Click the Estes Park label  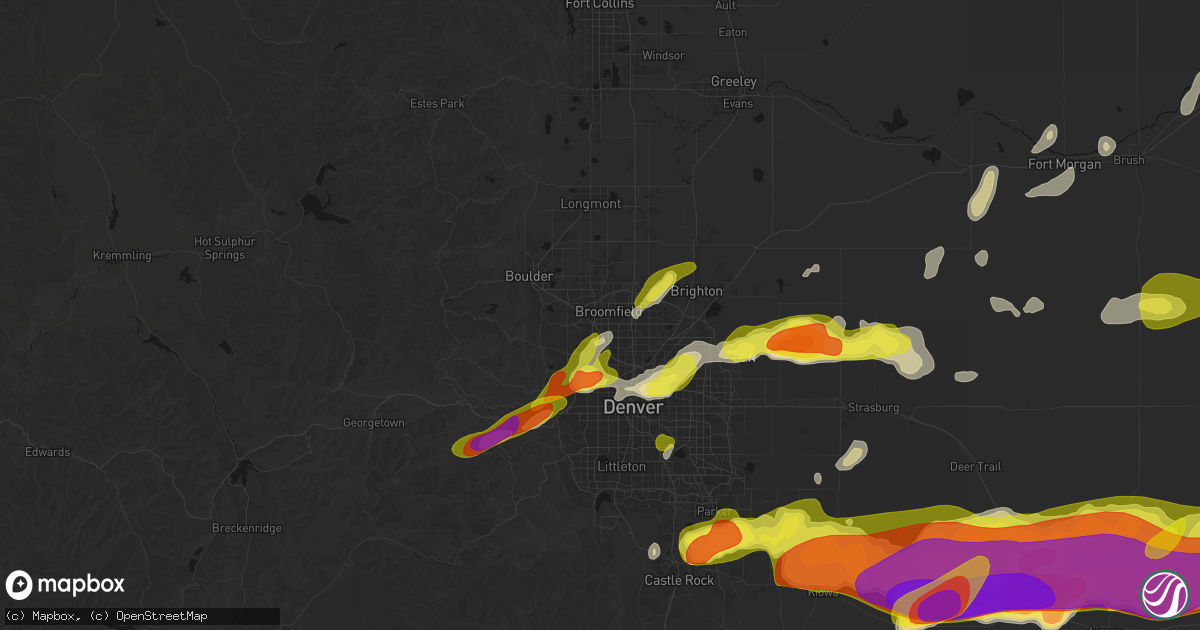tap(438, 103)
